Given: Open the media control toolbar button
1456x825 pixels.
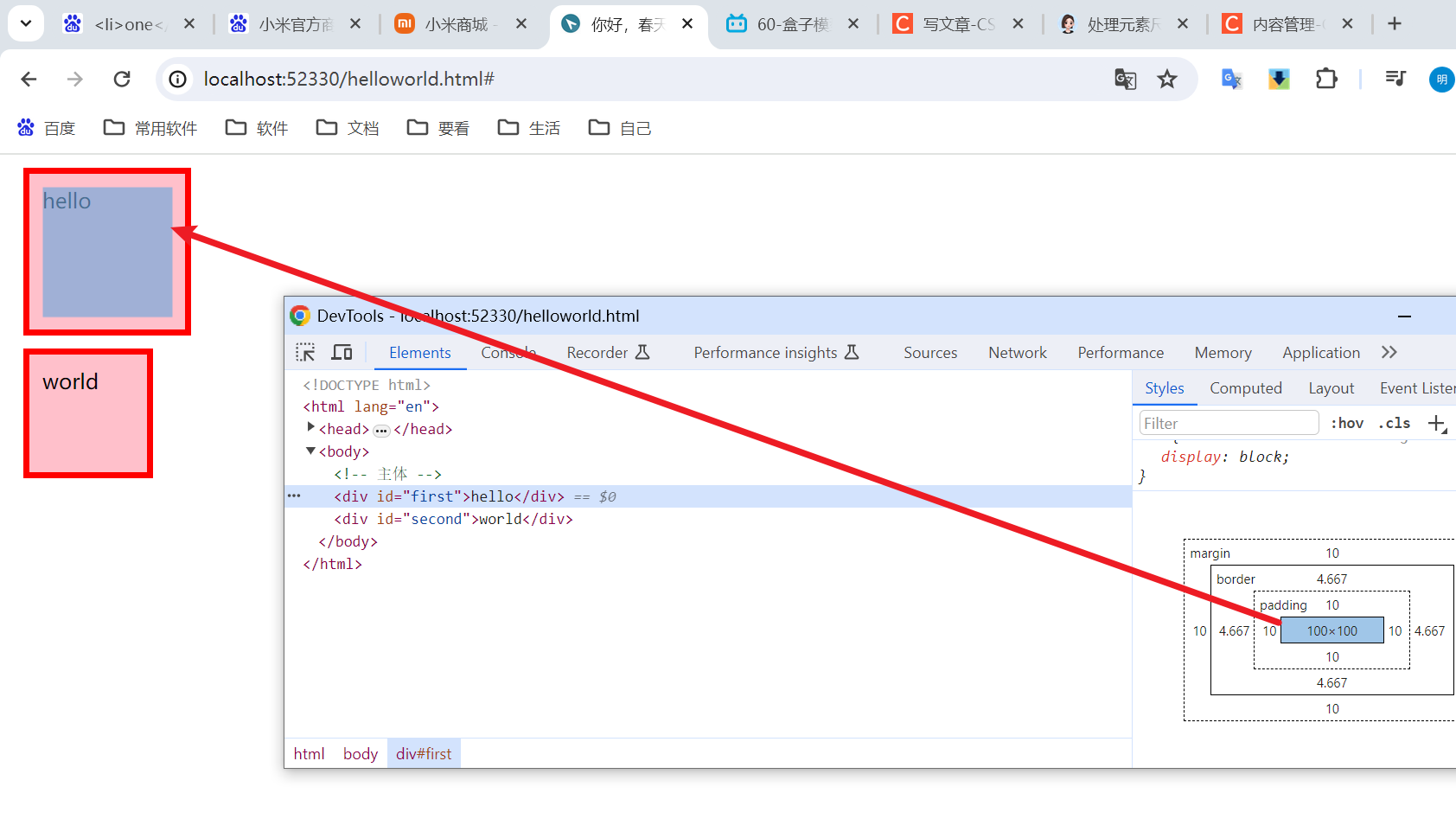Looking at the screenshot, I should pos(1395,80).
